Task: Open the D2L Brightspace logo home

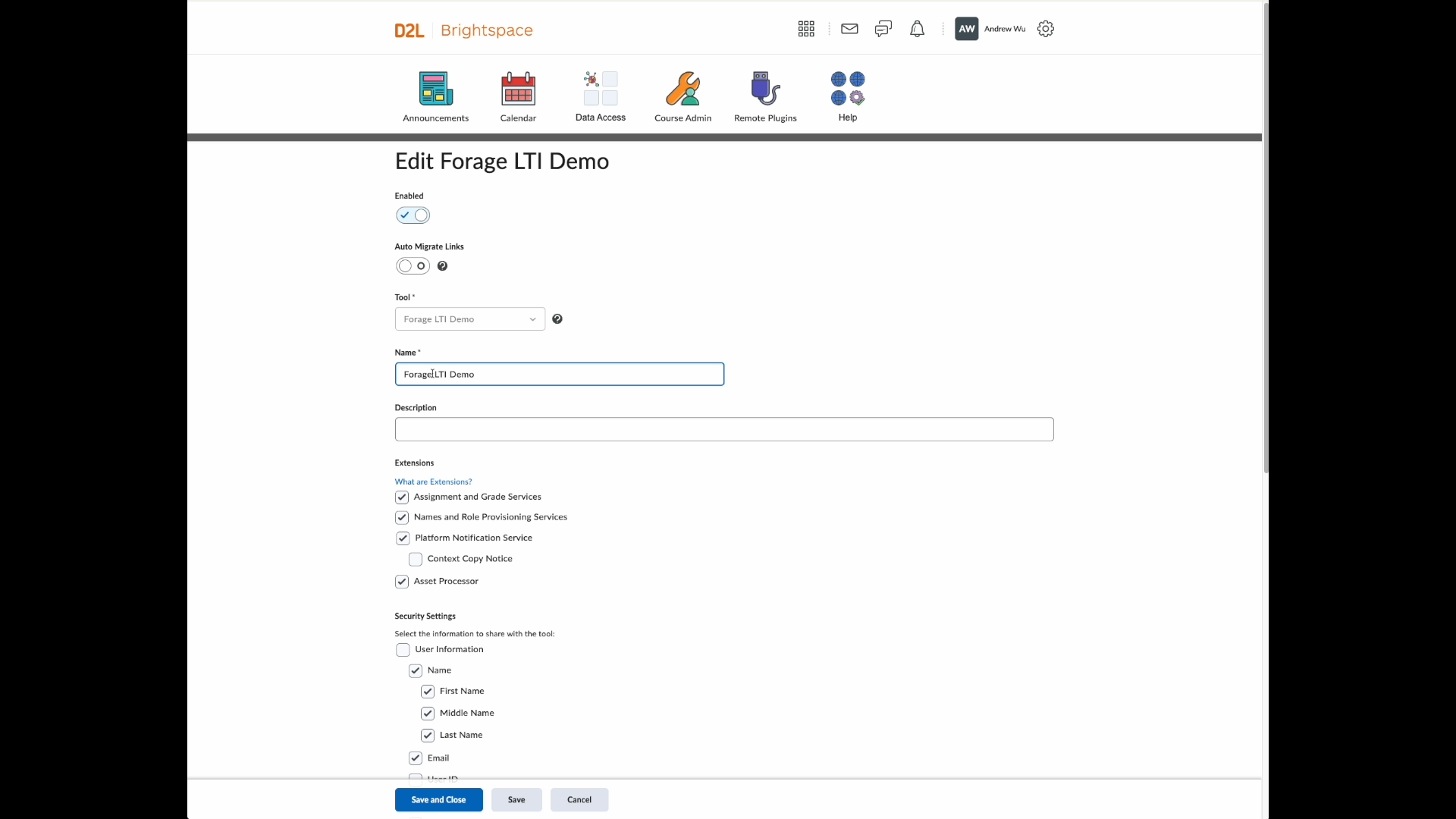Action: click(x=463, y=30)
